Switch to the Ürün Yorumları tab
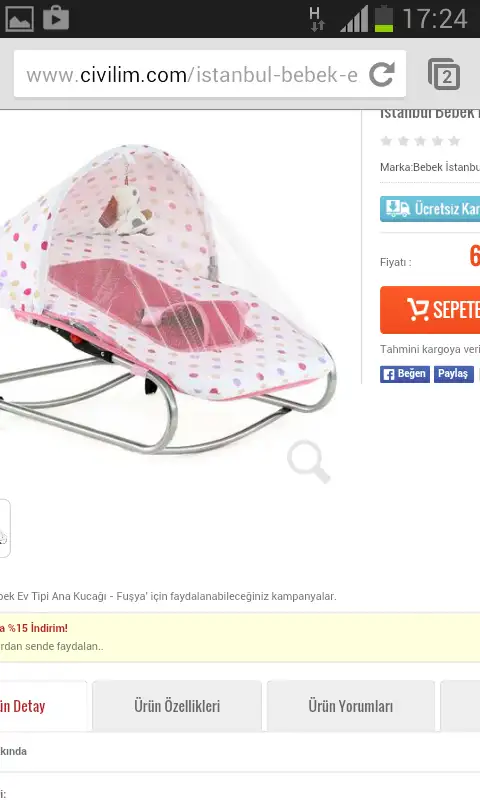The image size is (480, 800). tap(350, 706)
